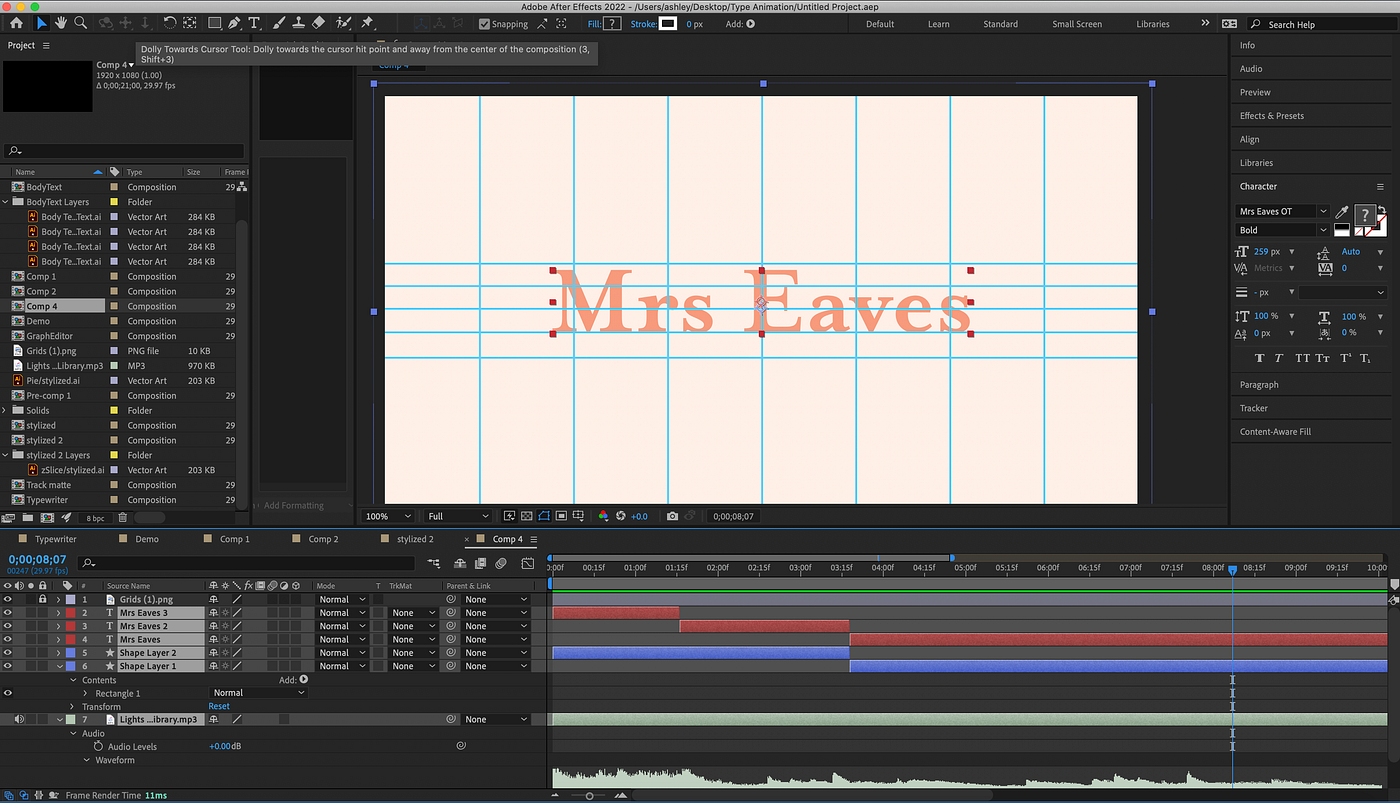The width and height of the screenshot is (1400, 803).
Task: Open the viewer magnification 100% dropdown
Action: tap(389, 516)
